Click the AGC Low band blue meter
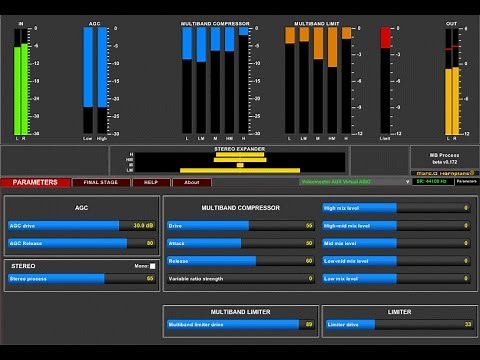The image size is (480, 360). click(88, 80)
